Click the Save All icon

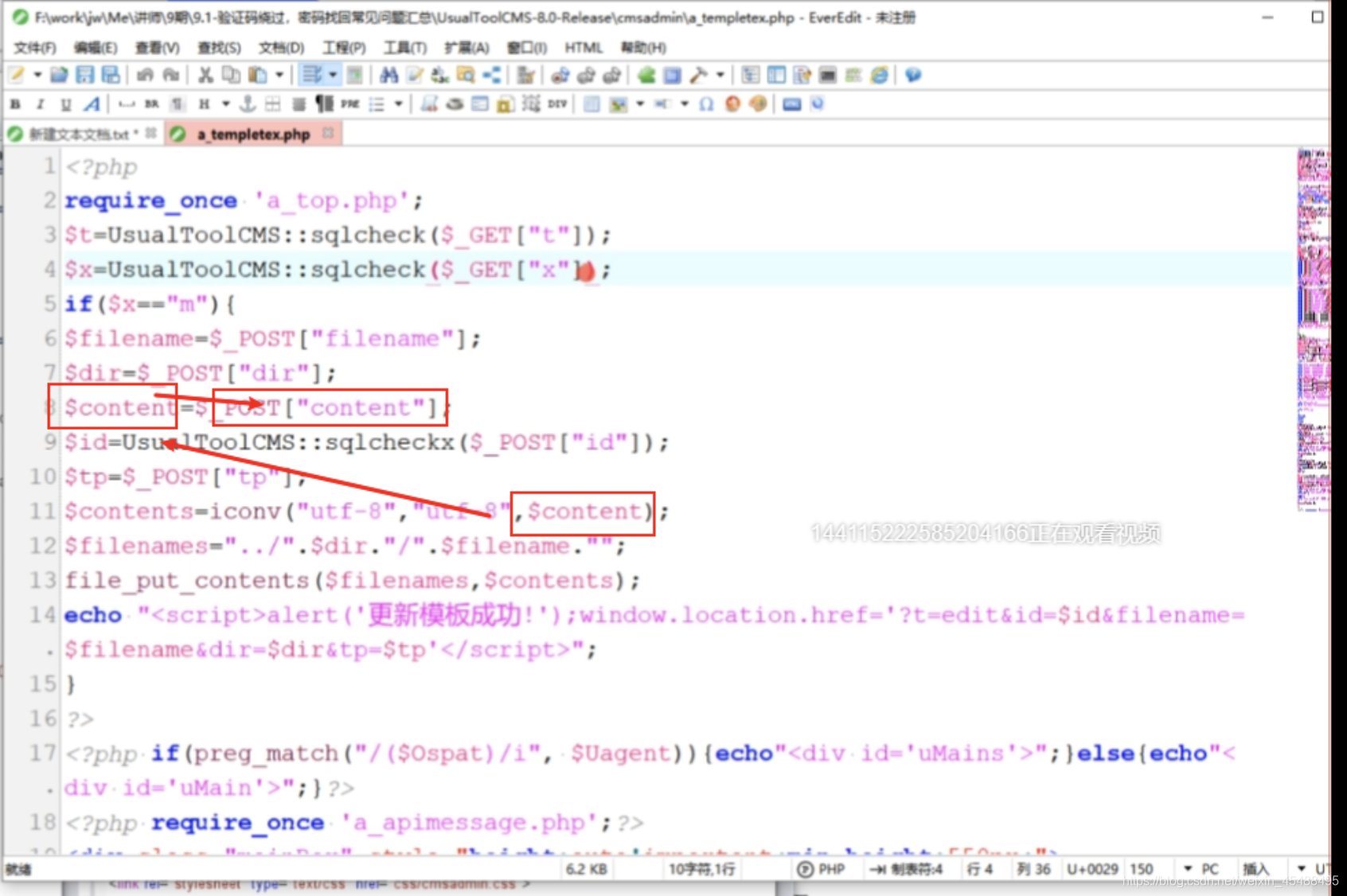coord(111,75)
